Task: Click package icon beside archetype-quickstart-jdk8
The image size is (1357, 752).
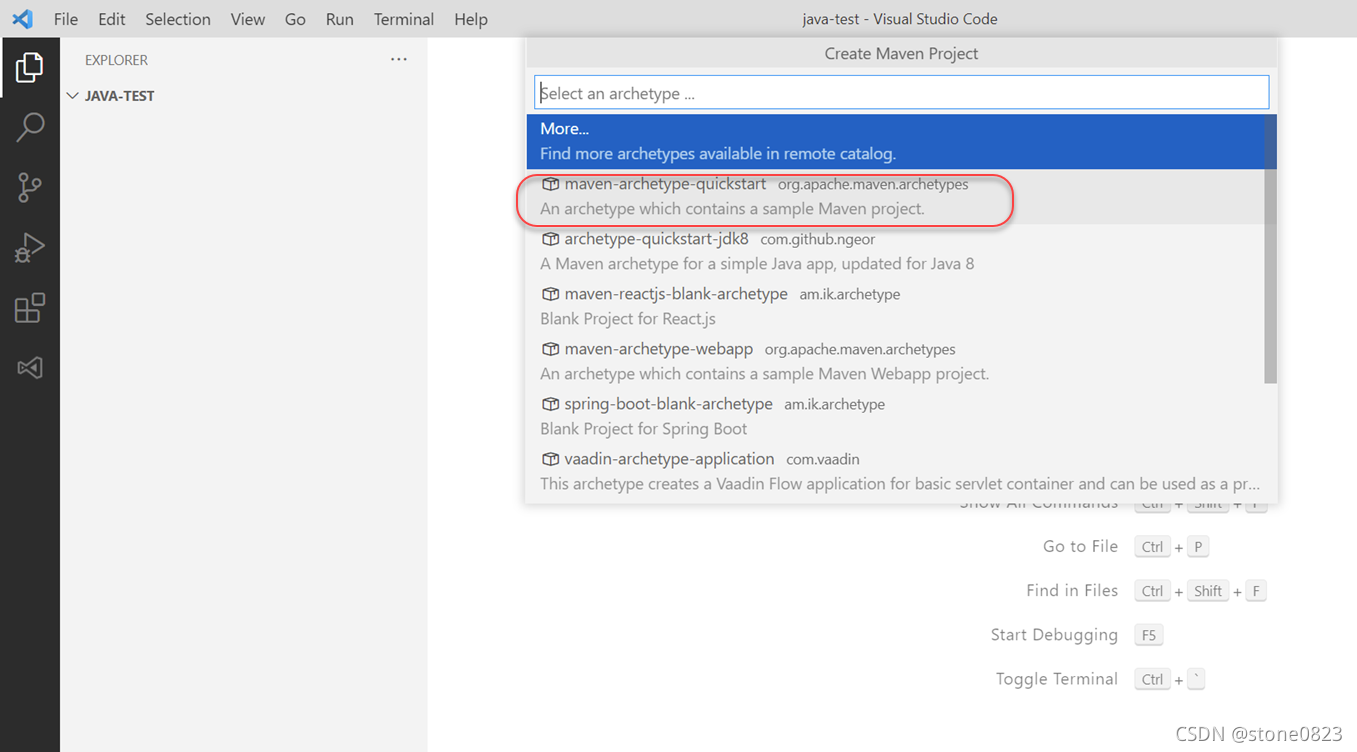Action: [550, 239]
